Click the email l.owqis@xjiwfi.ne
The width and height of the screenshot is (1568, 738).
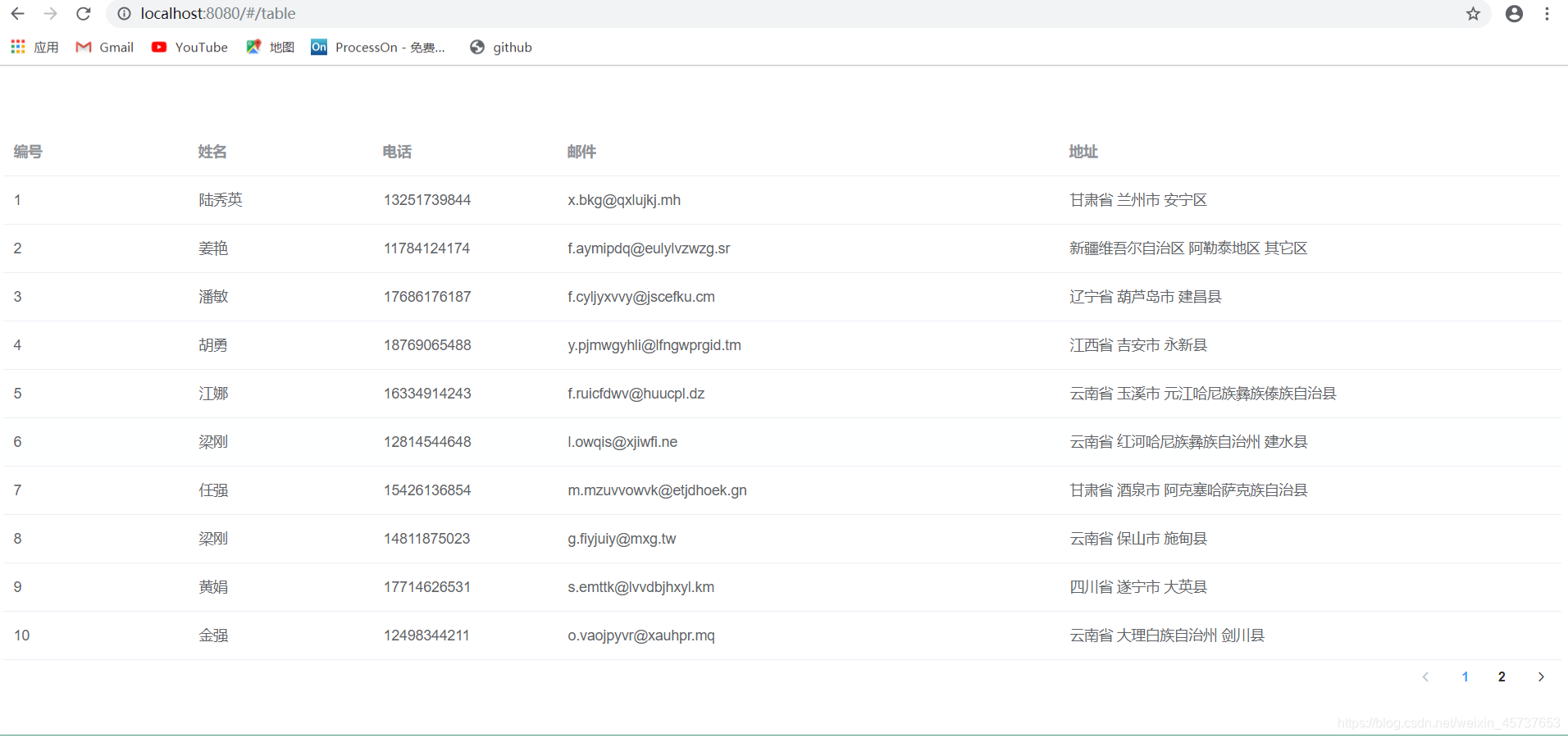pos(622,442)
